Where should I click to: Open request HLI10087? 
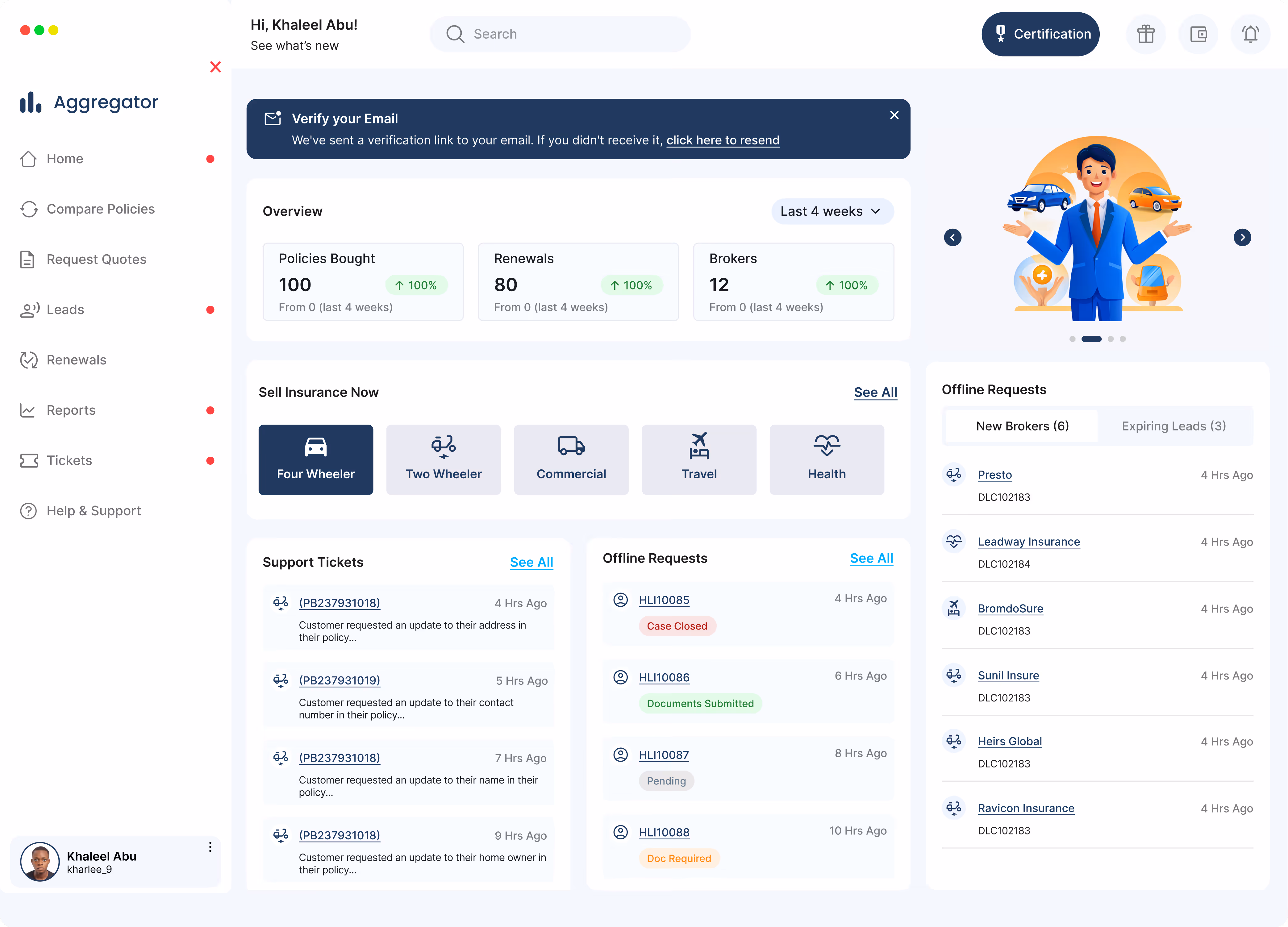tap(664, 755)
